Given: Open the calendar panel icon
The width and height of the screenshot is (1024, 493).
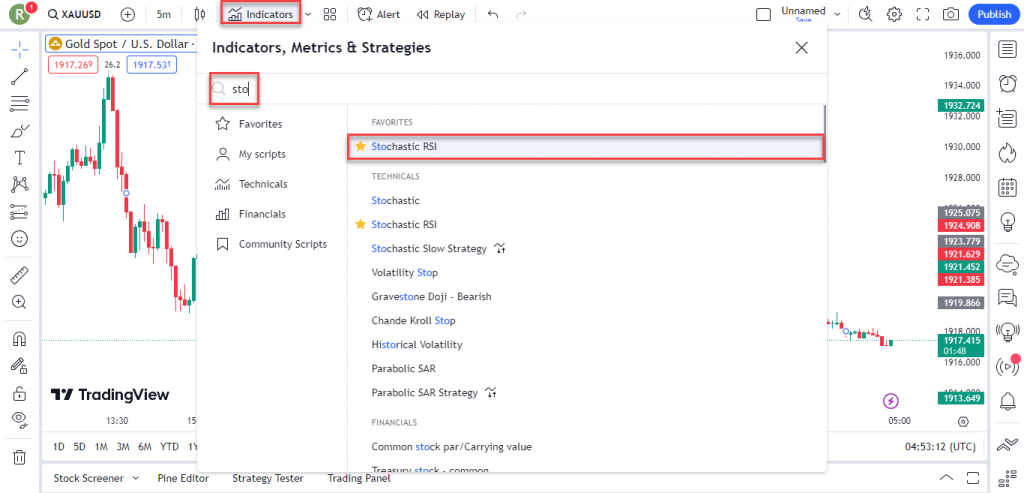Looking at the screenshot, I should point(1006,187).
